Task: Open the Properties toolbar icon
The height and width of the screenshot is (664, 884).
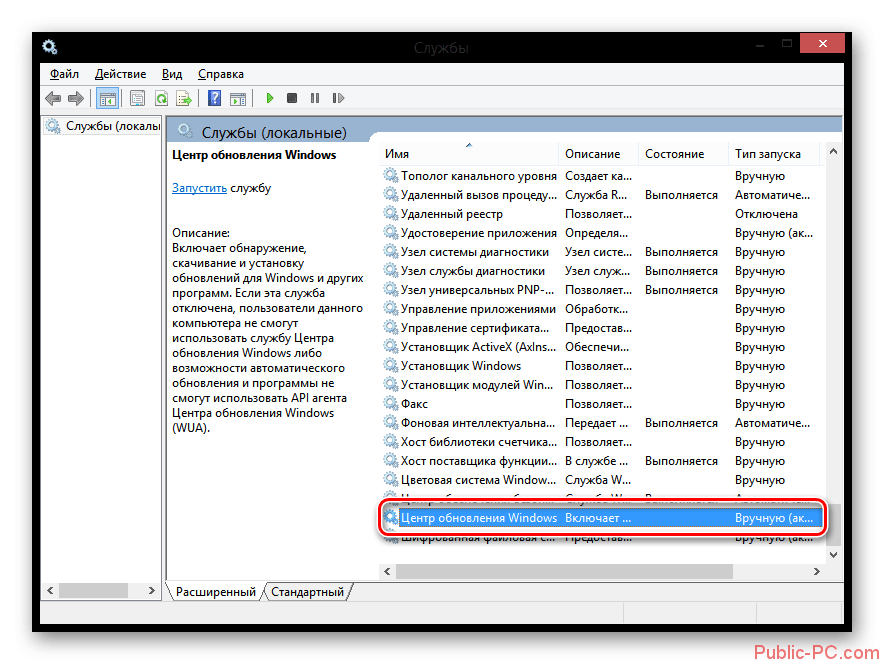Action: click(x=137, y=98)
